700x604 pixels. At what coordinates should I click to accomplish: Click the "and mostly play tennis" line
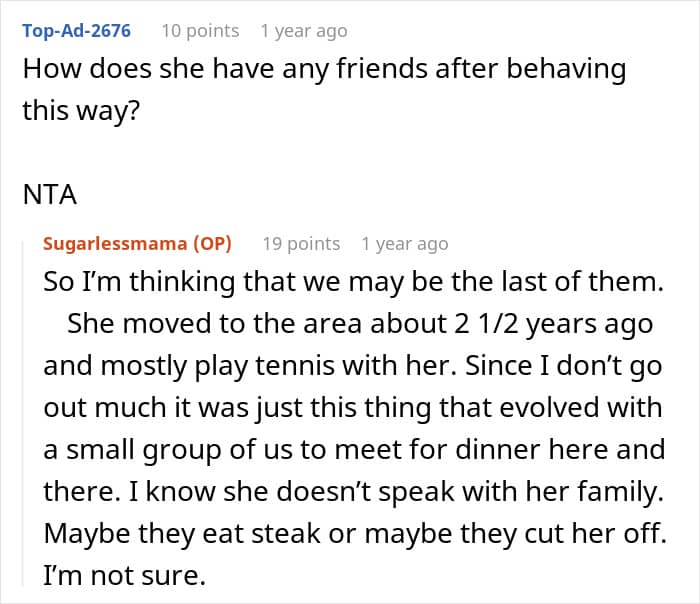[354, 366]
